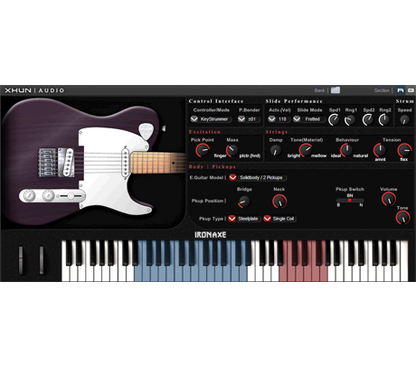Click the Behaviour ideal/natural knob
Viewport: 416px width, 376px height.
[x=346, y=150]
